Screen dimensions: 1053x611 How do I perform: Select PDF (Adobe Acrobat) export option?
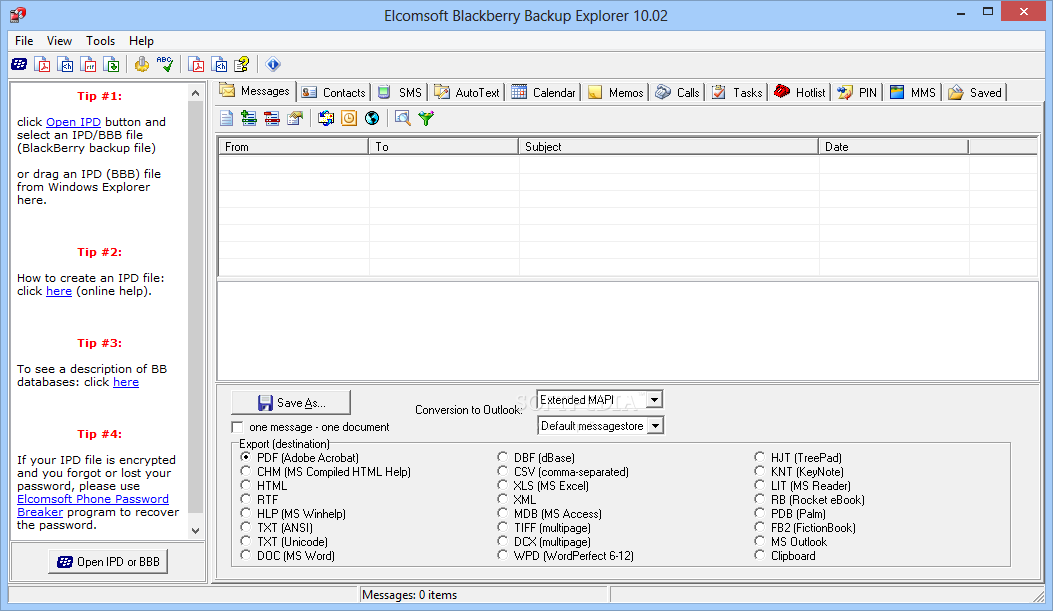point(246,457)
